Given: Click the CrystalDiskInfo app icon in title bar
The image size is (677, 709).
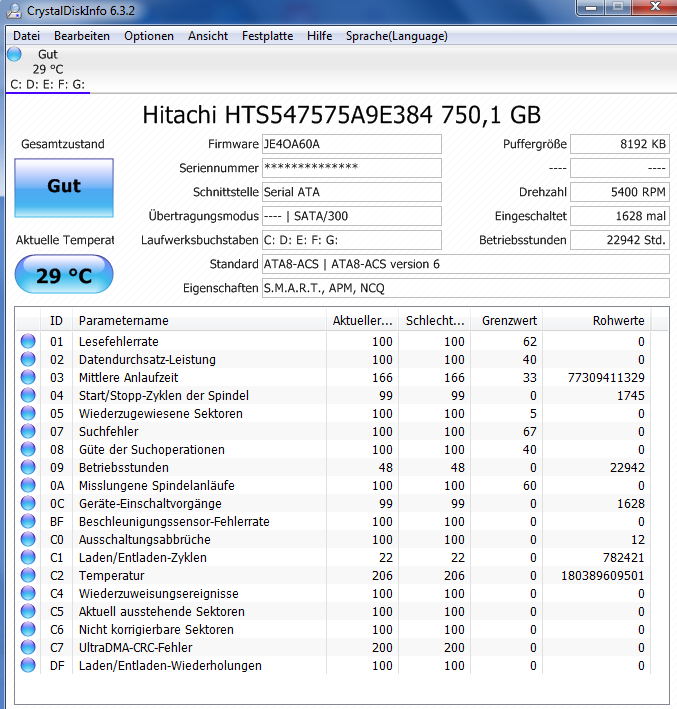Looking at the screenshot, I should 13,11.
